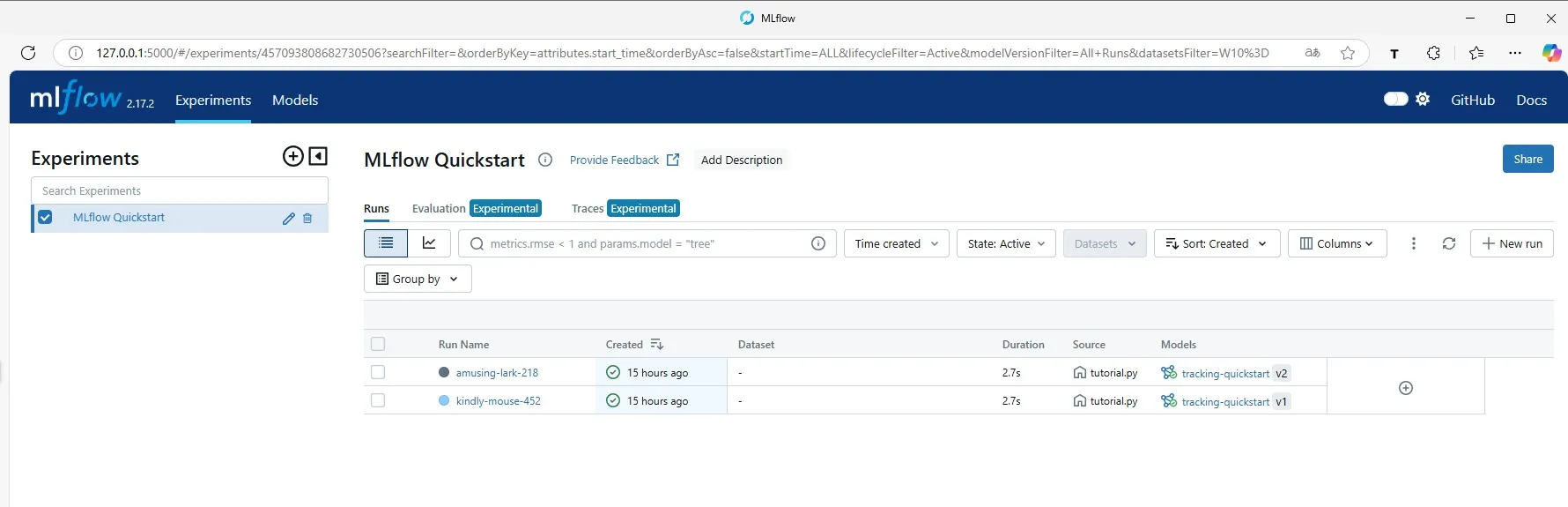Viewport: 1568px width, 507px height.
Task: Open the Provide Feedback link
Action: point(625,160)
